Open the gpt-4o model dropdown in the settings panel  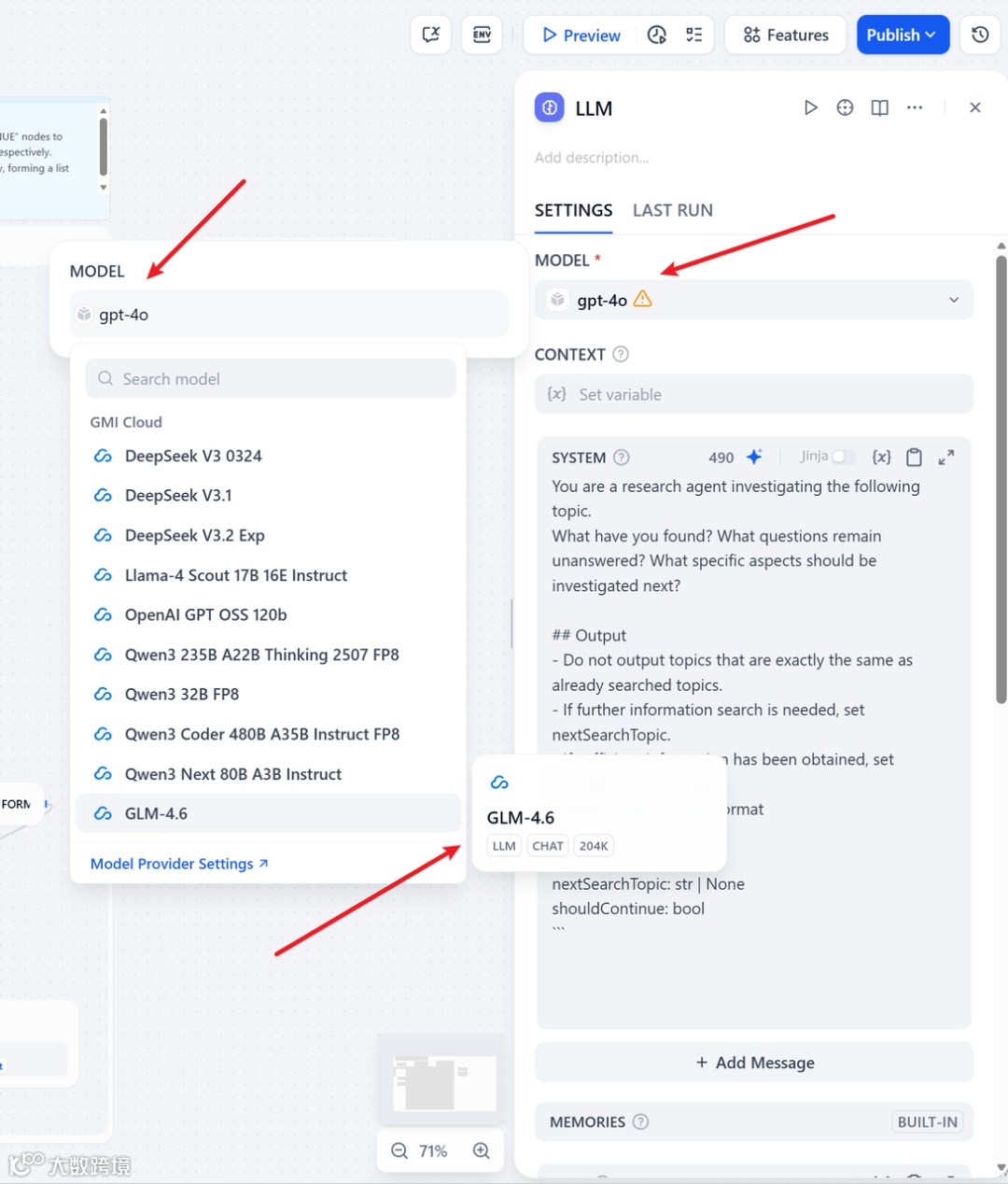(754, 300)
